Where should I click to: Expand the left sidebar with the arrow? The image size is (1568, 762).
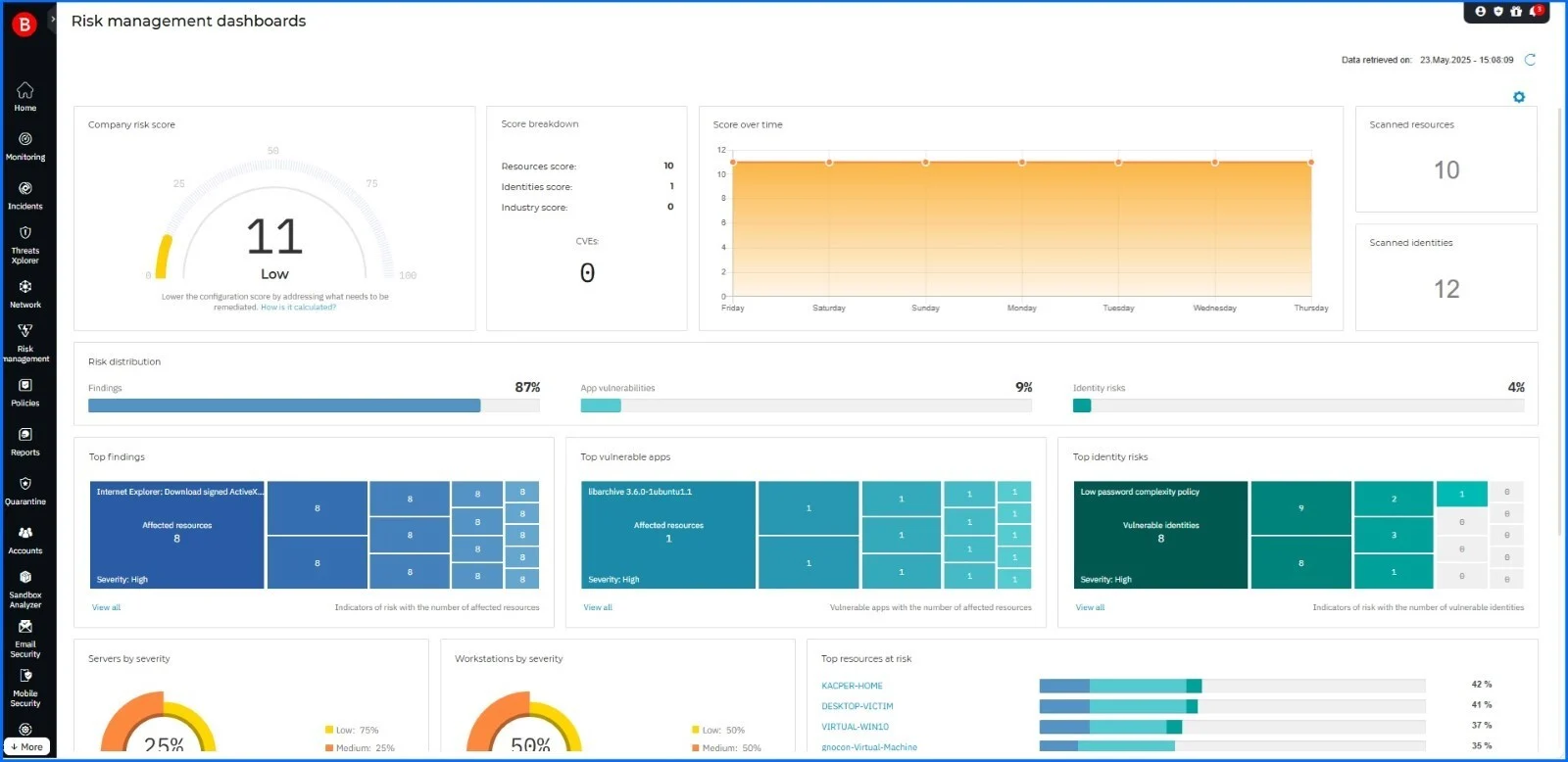[x=53, y=20]
